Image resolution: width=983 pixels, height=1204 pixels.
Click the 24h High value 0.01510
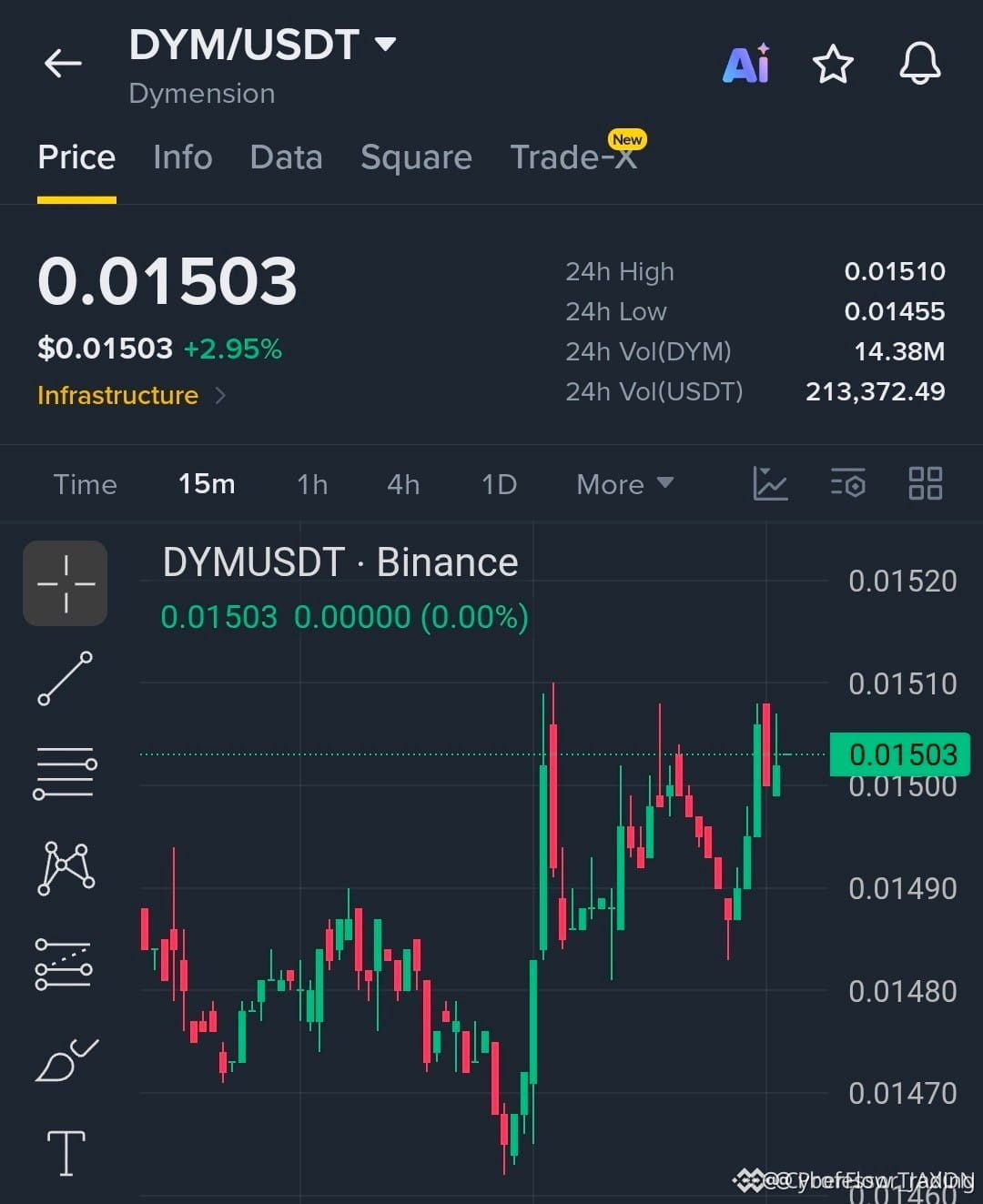tap(895, 271)
